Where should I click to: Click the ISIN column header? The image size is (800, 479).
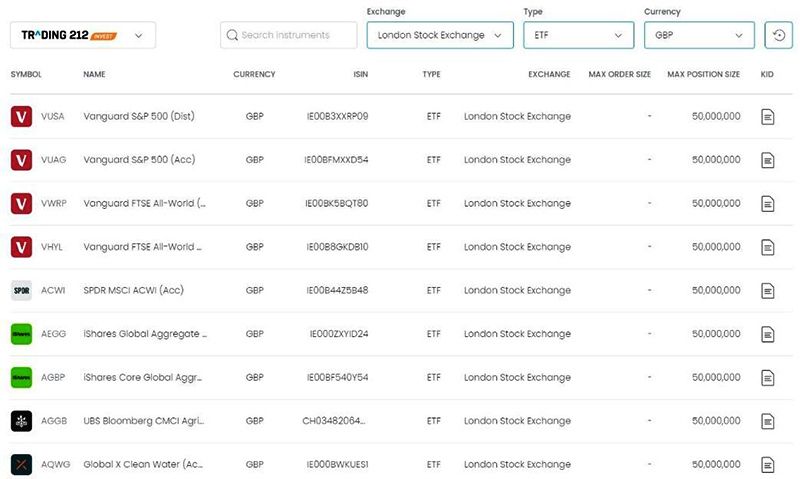(361, 74)
